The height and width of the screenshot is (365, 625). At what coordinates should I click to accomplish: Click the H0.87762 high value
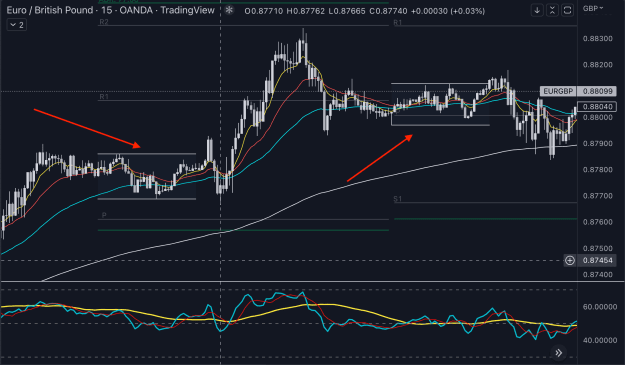coord(305,11)
